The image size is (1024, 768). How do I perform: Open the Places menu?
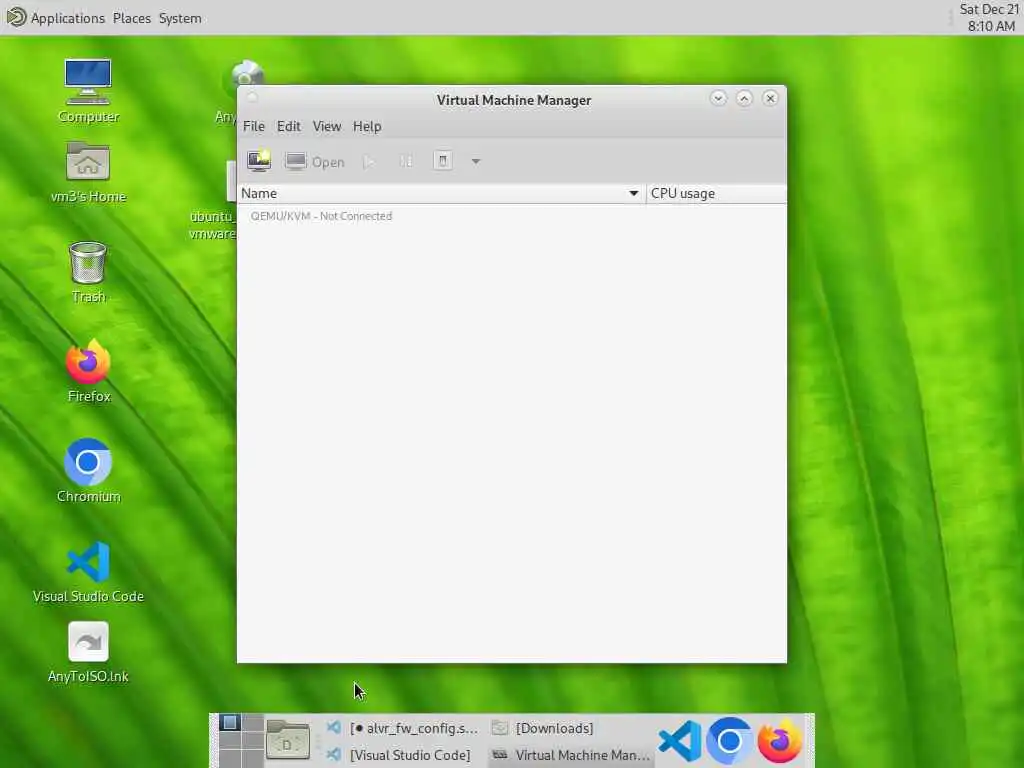(x=131, y=18)
